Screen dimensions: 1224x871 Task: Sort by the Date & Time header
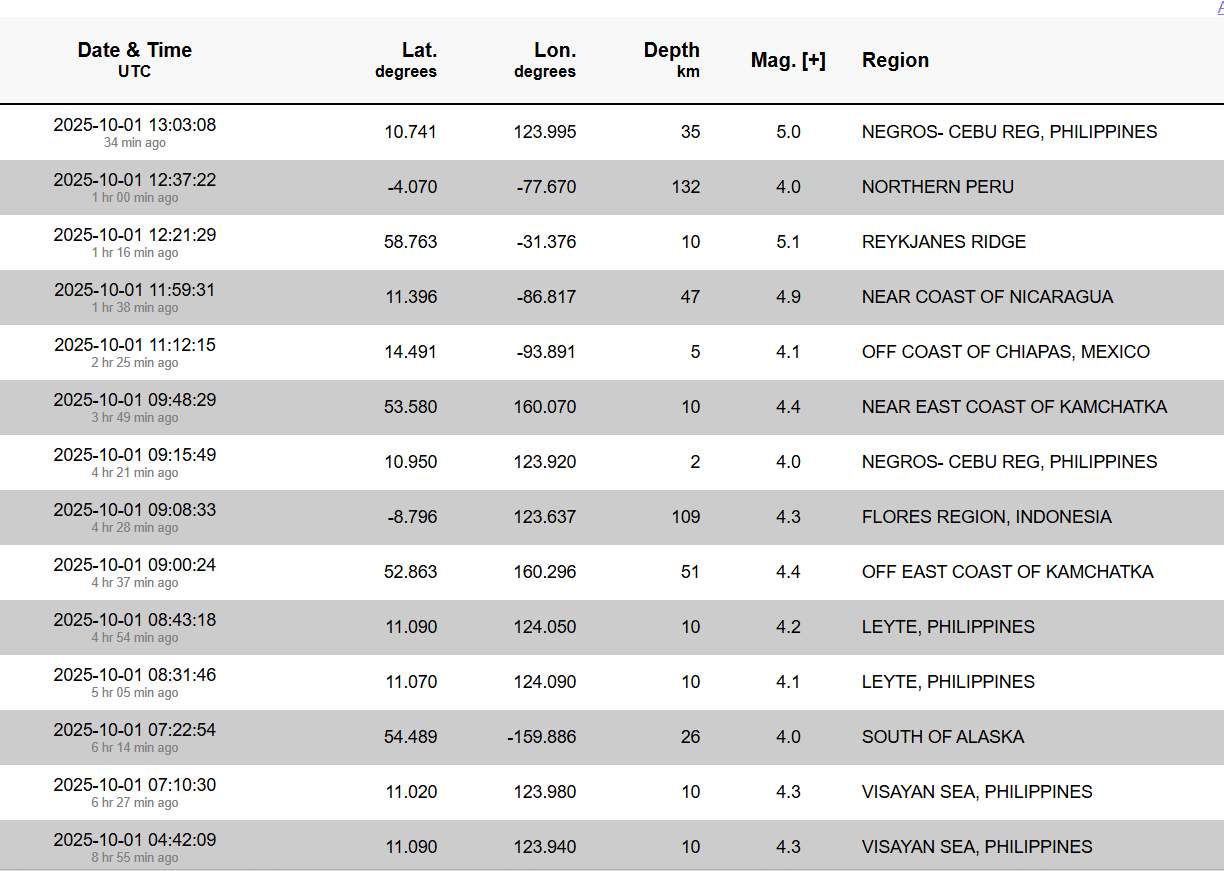click(x=134, y=50)
